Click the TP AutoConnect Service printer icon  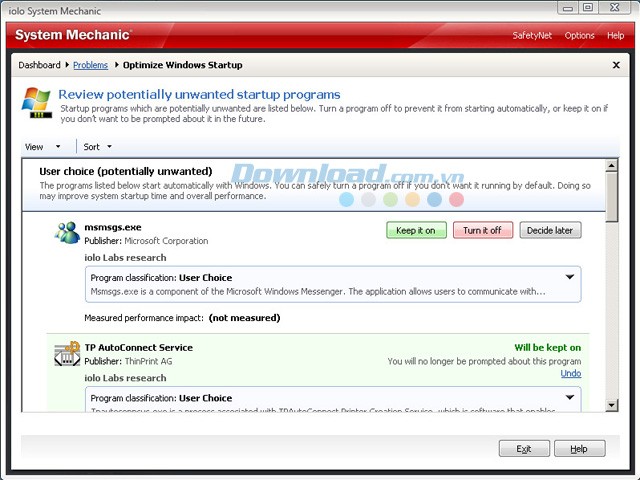[x=67, y=354]
